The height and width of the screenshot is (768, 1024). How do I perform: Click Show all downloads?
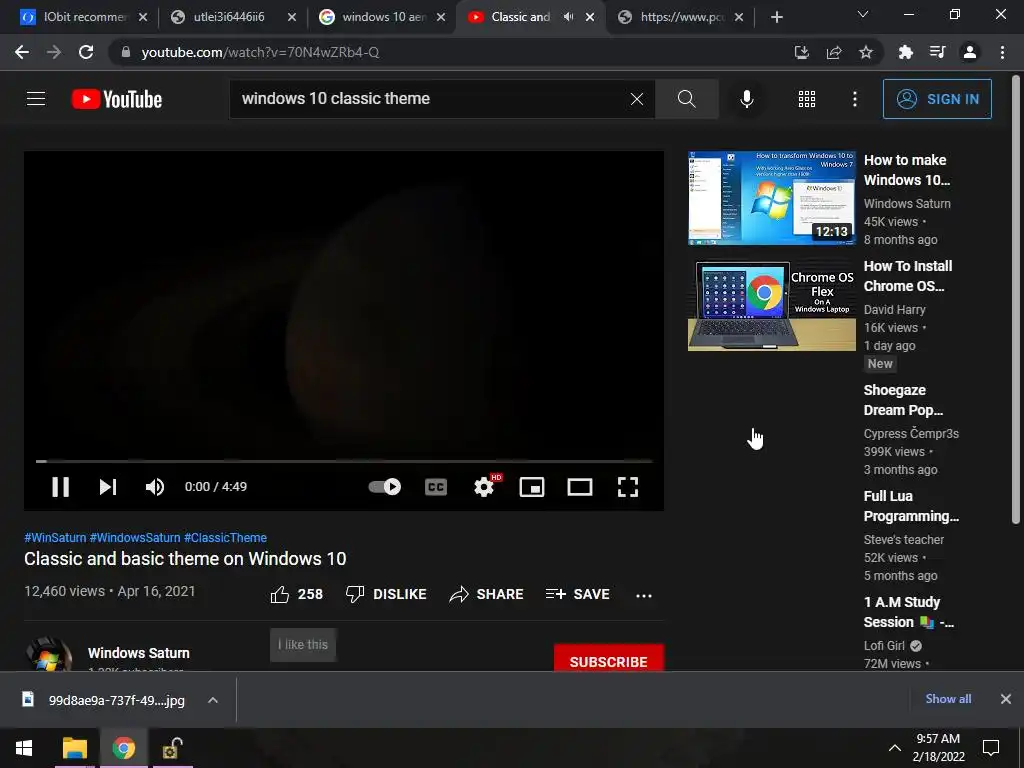948,699
